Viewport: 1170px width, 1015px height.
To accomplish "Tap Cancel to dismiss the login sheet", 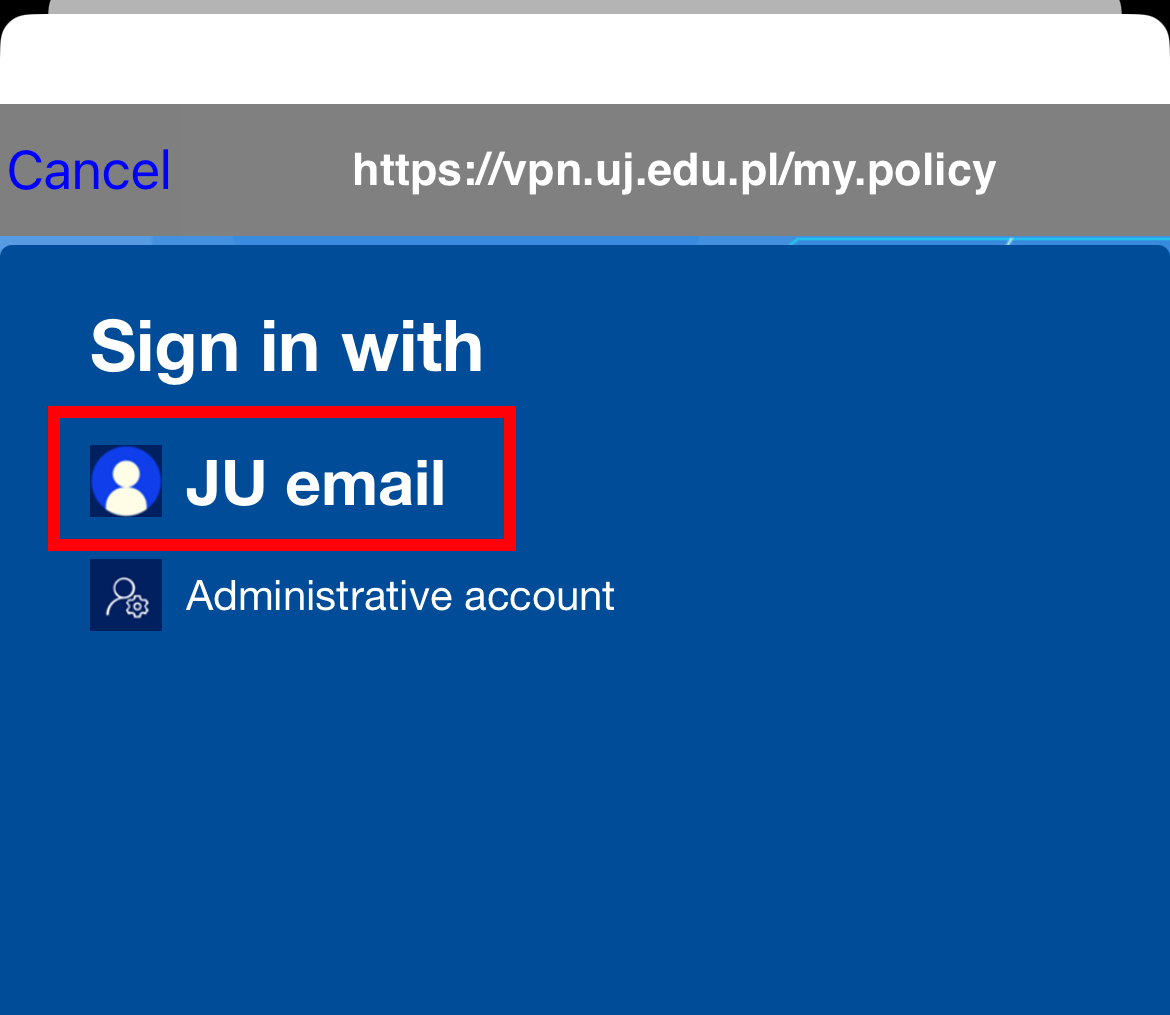I will 89,170.
